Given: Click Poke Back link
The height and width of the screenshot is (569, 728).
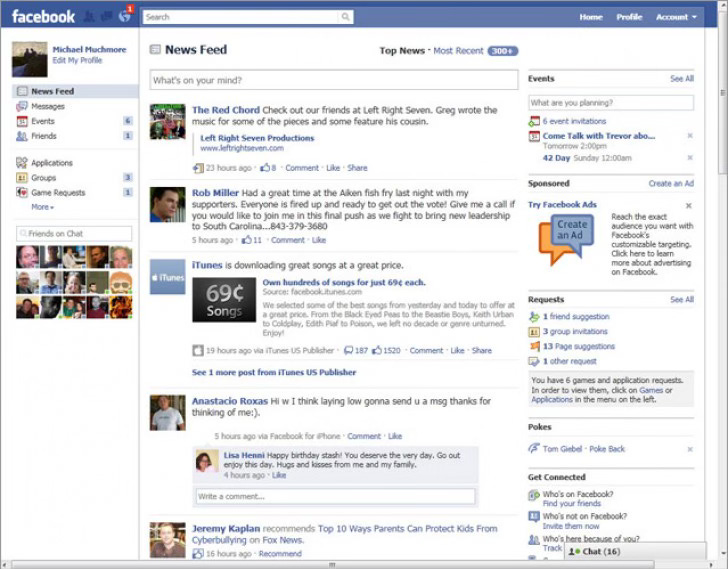Looking at the screenshot, I should (607, 449).
